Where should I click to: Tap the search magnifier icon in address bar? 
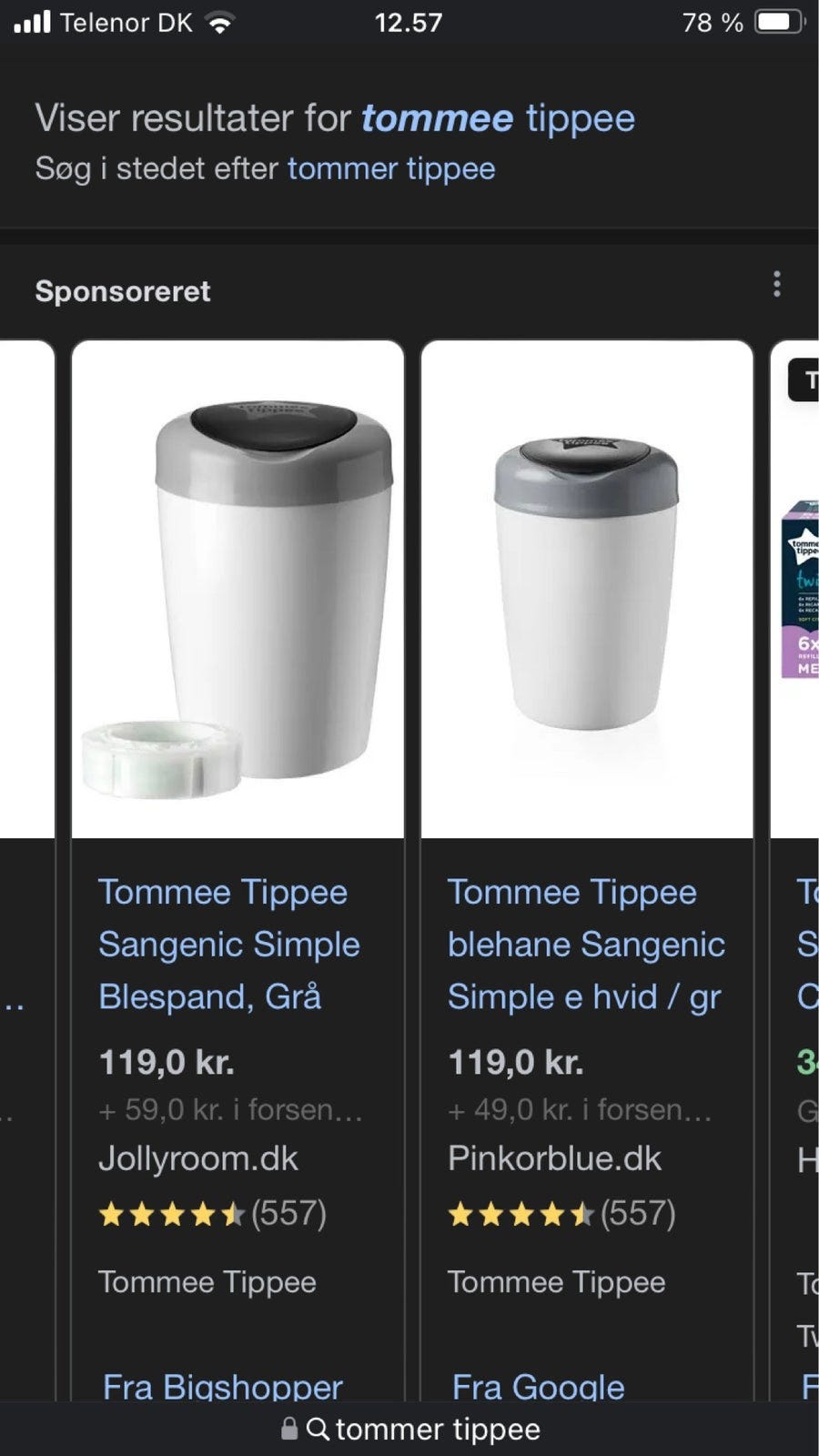click(x=317, y=1429)
